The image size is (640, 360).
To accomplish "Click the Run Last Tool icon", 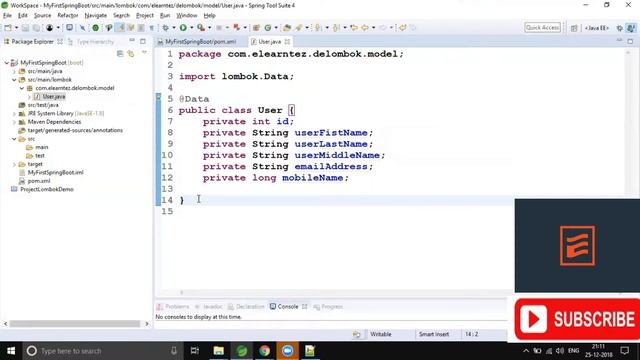I will [201, 28].
